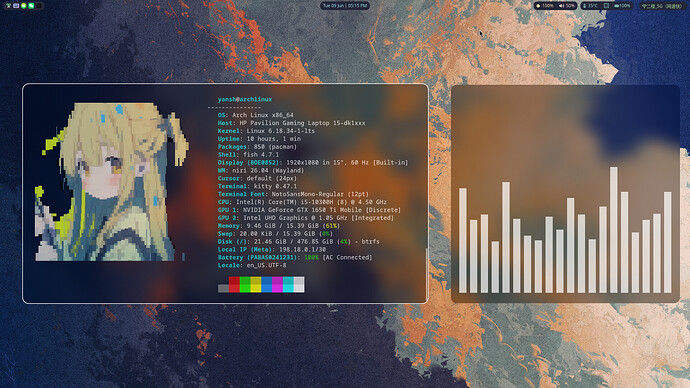
Task: Click the "Battery (PABAS0241231)" line
Action: 295,258
